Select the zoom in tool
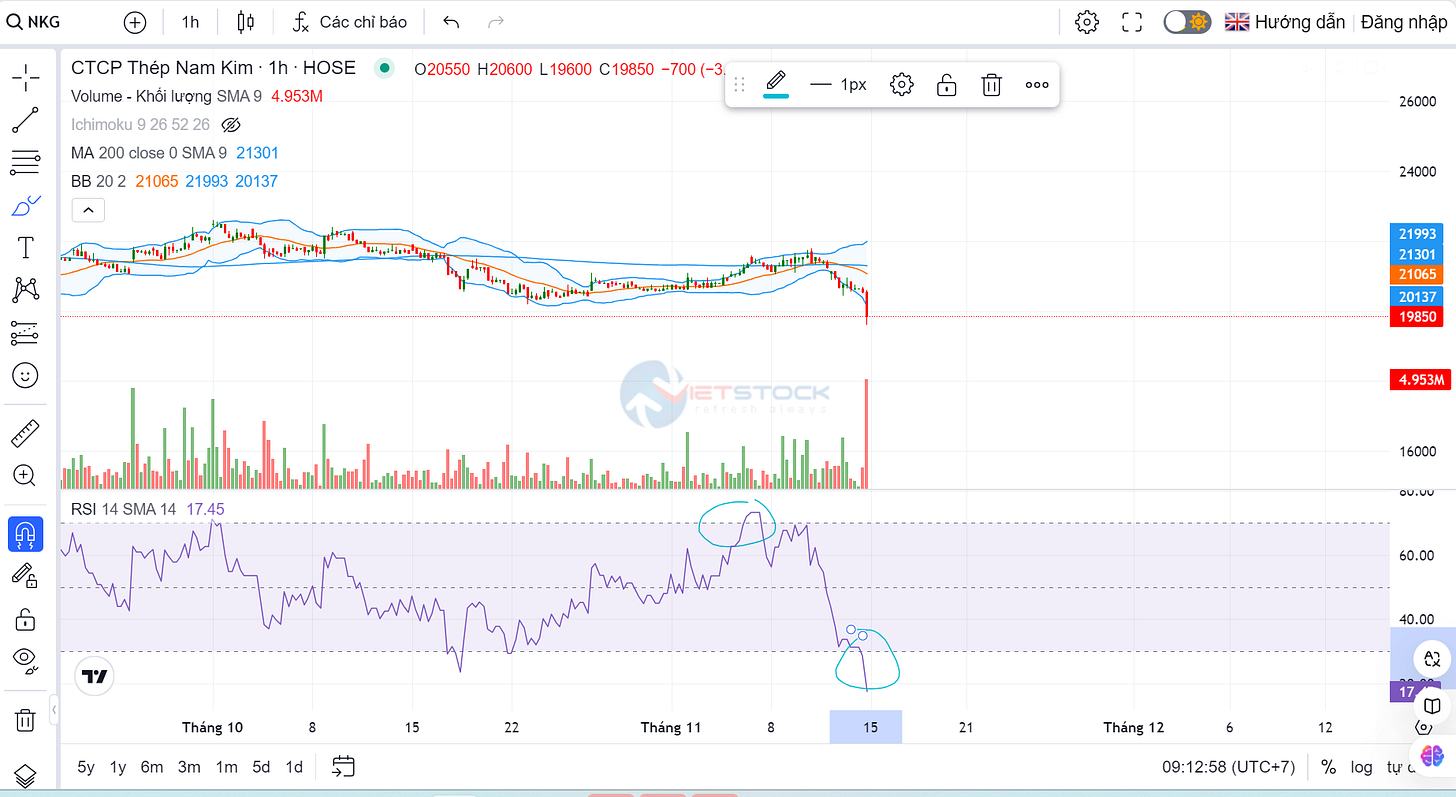This screenshot has height=797, width=1456. 25,476
